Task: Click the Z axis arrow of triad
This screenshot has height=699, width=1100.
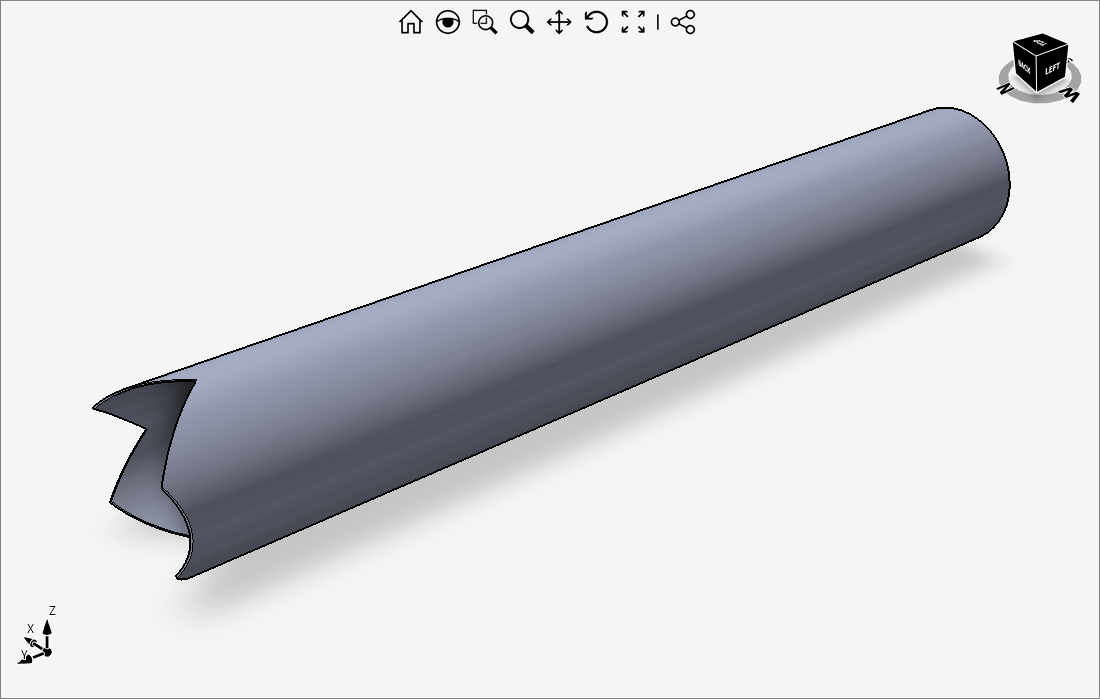Action: point(47,627)
